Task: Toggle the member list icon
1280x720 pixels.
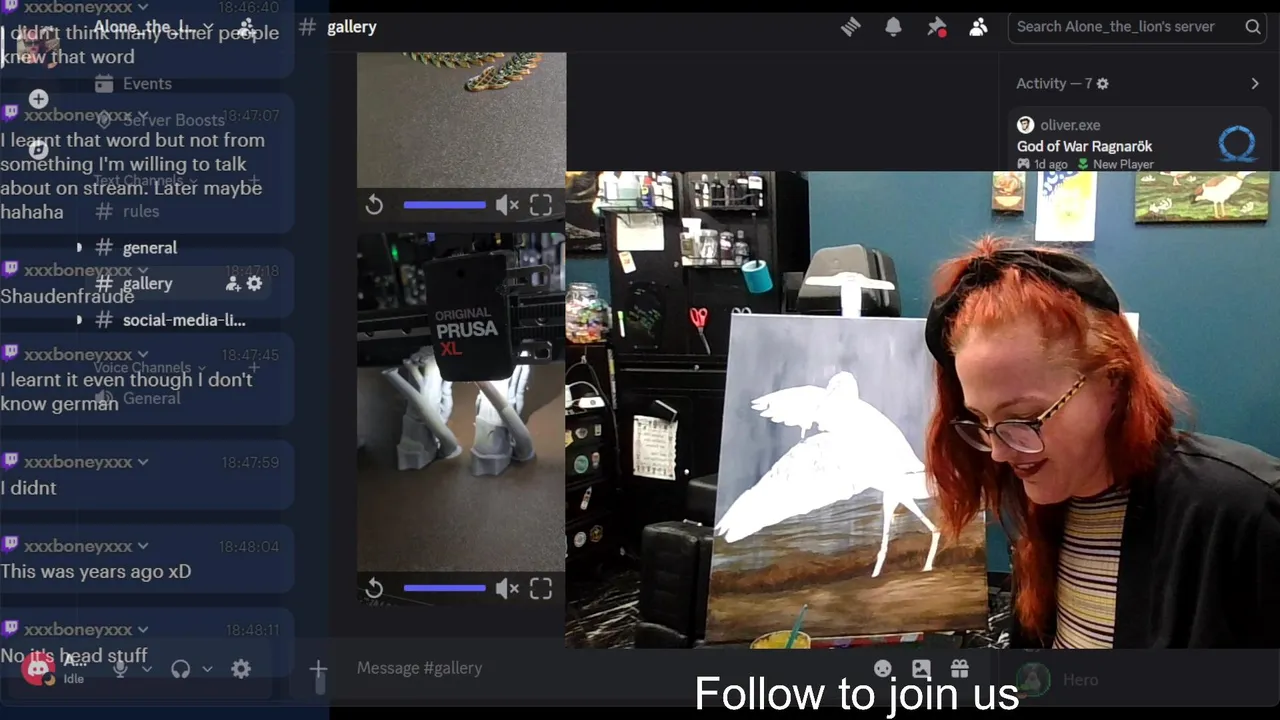Action: [x=978, y=27]
